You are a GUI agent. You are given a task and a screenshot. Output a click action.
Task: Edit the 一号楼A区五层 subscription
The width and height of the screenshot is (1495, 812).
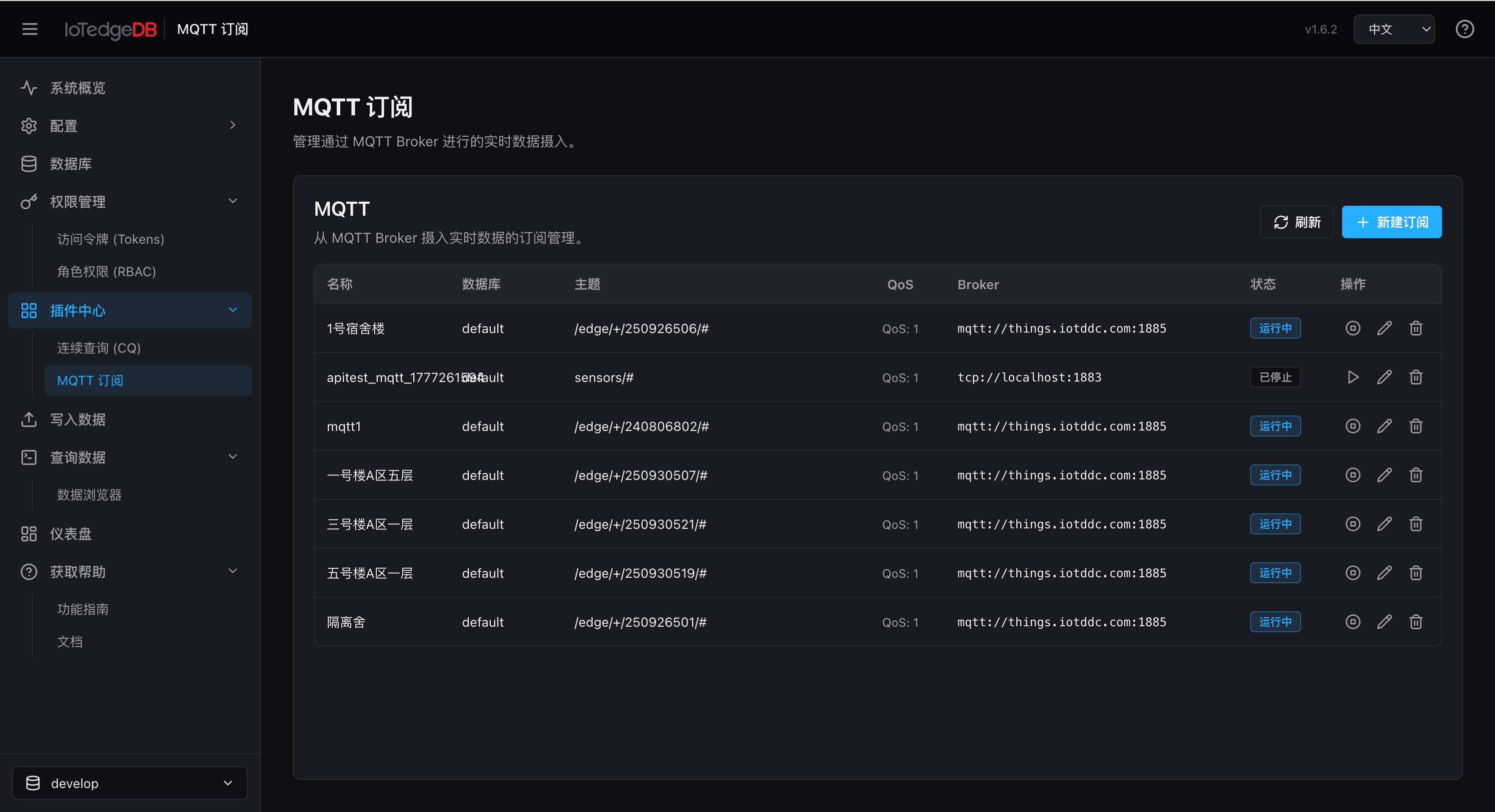(x=1385, y=475)
